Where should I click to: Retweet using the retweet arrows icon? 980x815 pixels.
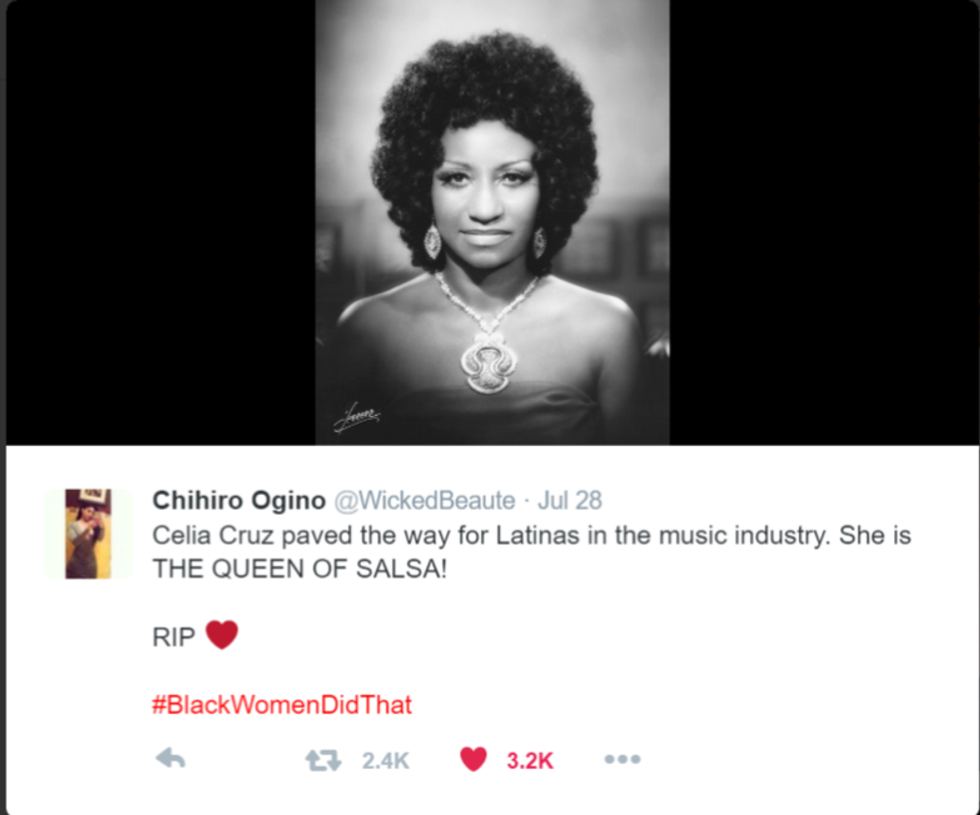[x=323, y=760]
